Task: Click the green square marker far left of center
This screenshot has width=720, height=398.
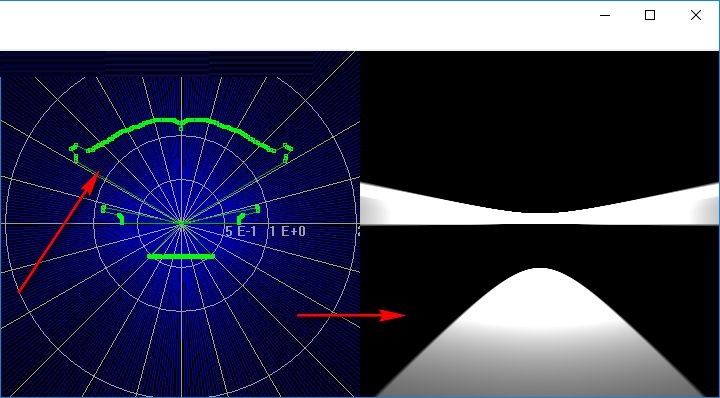Action: 103,209
